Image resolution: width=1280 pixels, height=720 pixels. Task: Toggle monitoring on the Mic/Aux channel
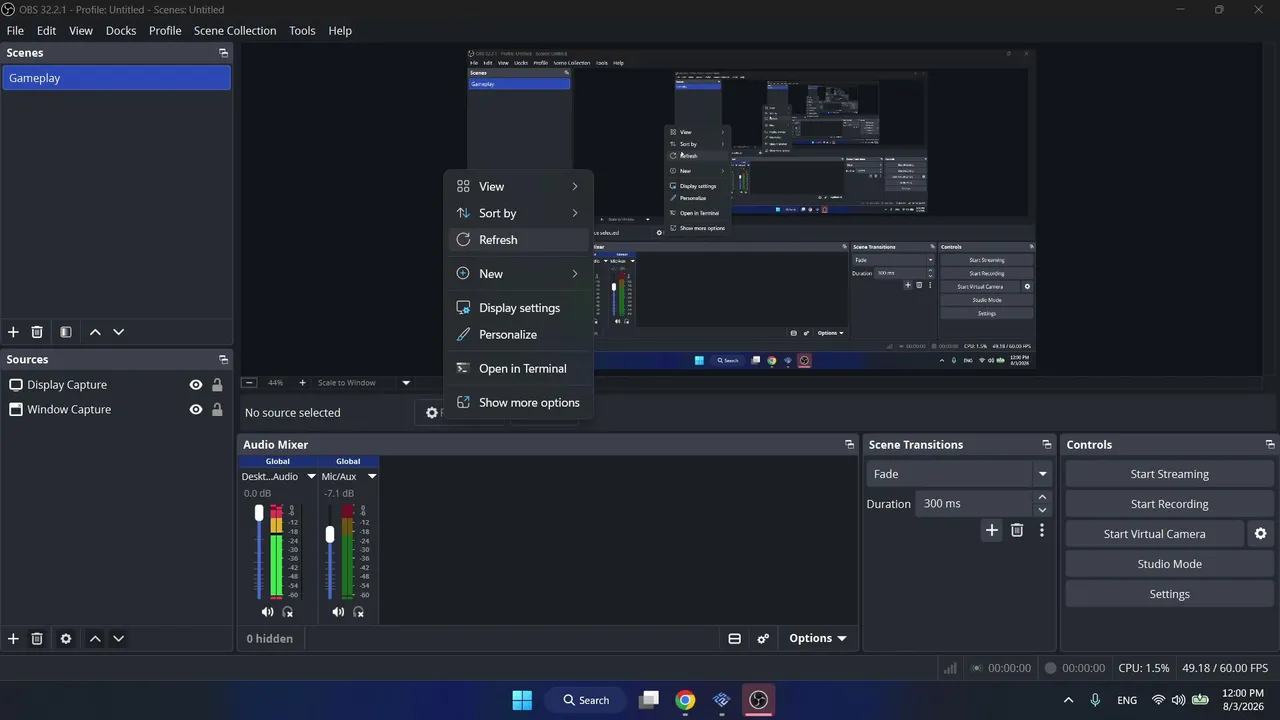click(359, 612)
